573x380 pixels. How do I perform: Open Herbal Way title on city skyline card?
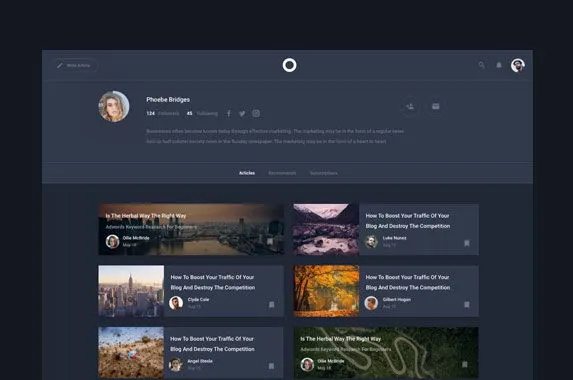pos(146,216)
